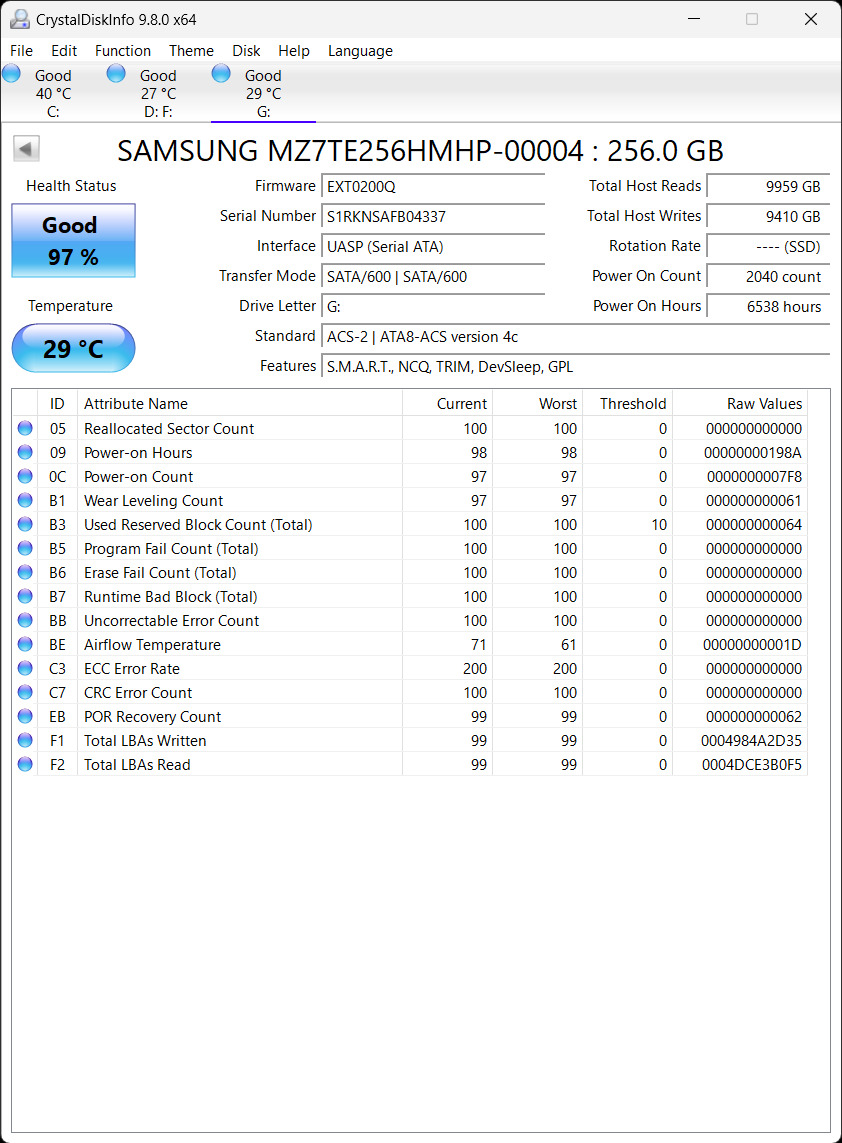This screenshot has width=842, height=1143.
Task: Click status orb for CRC Error Count
Action: click(26, 692)
